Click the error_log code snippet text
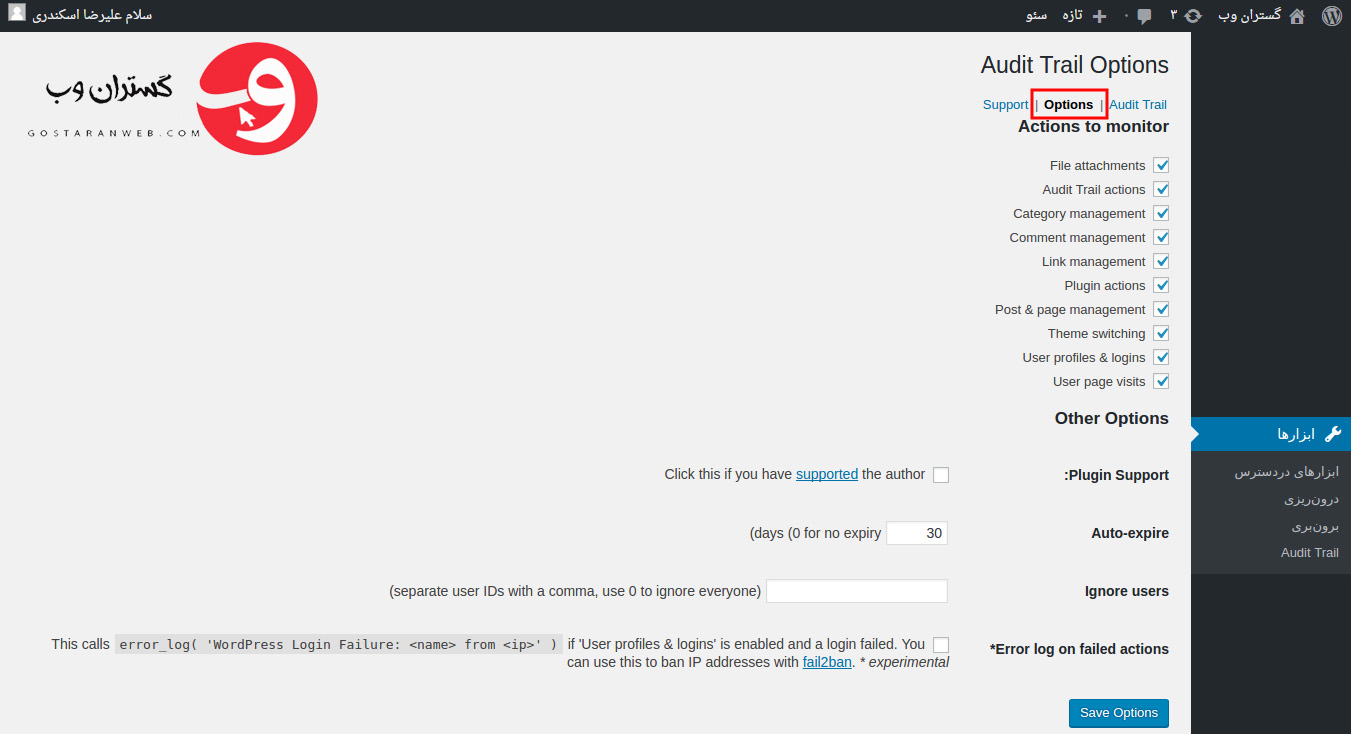The image size is (1351, 734). click(338, 645)
